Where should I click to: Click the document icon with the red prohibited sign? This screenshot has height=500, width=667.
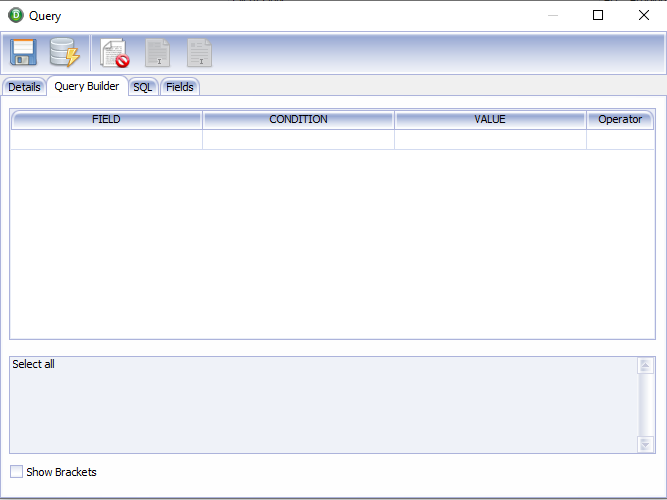pyautogui.click(x=115, y=53)
